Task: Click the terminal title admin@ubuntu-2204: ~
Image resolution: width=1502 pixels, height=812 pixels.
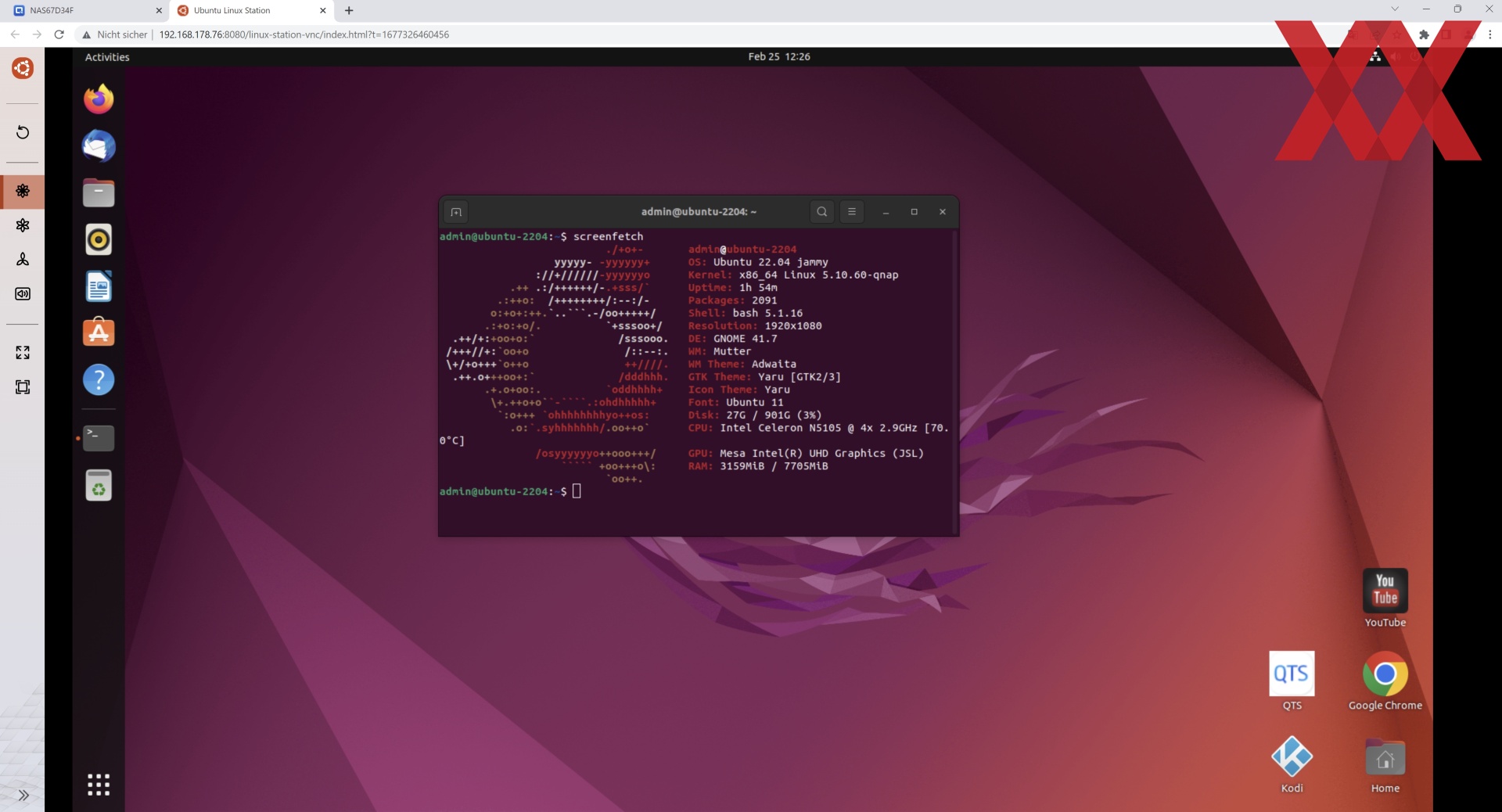Action: (x=699, y=212)
